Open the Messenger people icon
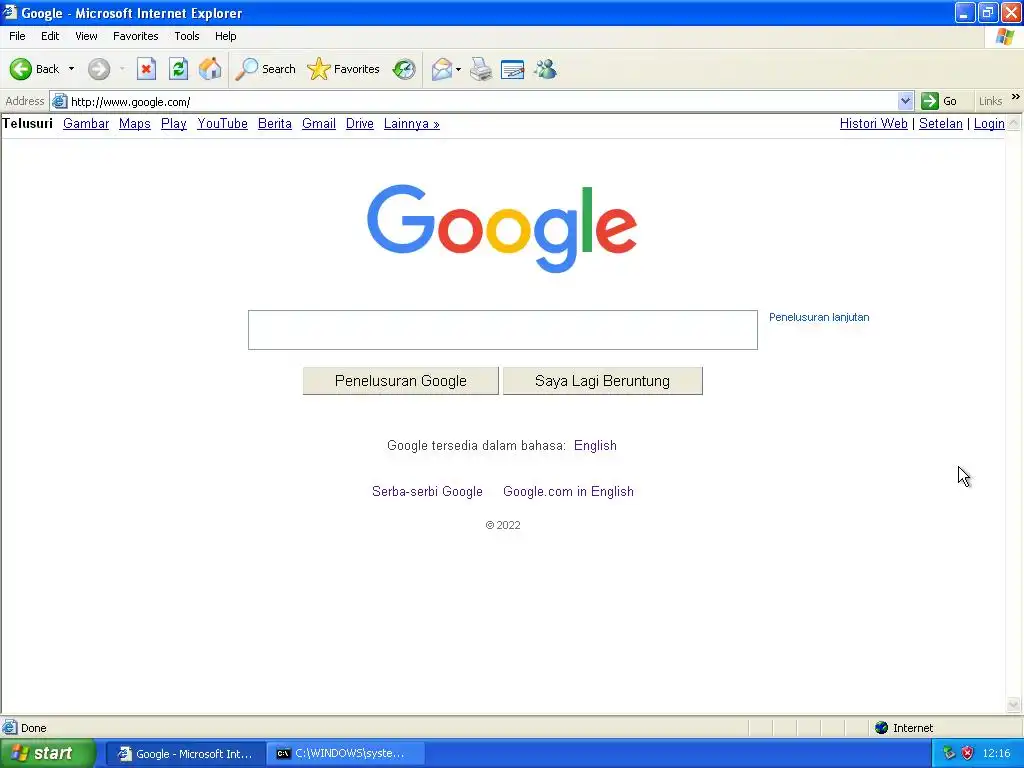This screenshot has height=768, width=1024. (545, 69)
